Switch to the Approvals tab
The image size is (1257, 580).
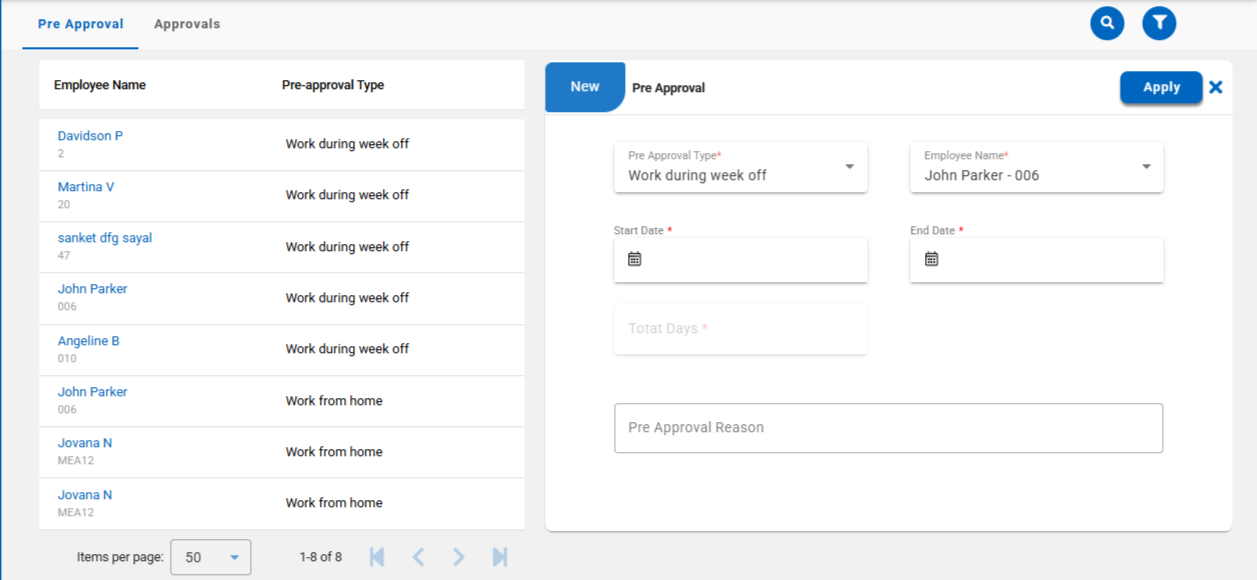coord(187,24)
